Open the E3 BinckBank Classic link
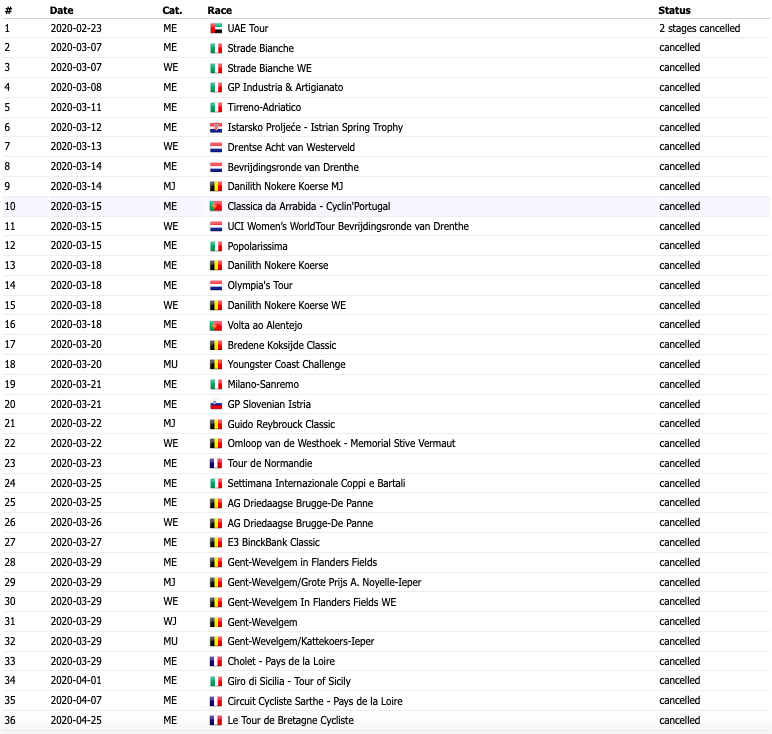 273,543
